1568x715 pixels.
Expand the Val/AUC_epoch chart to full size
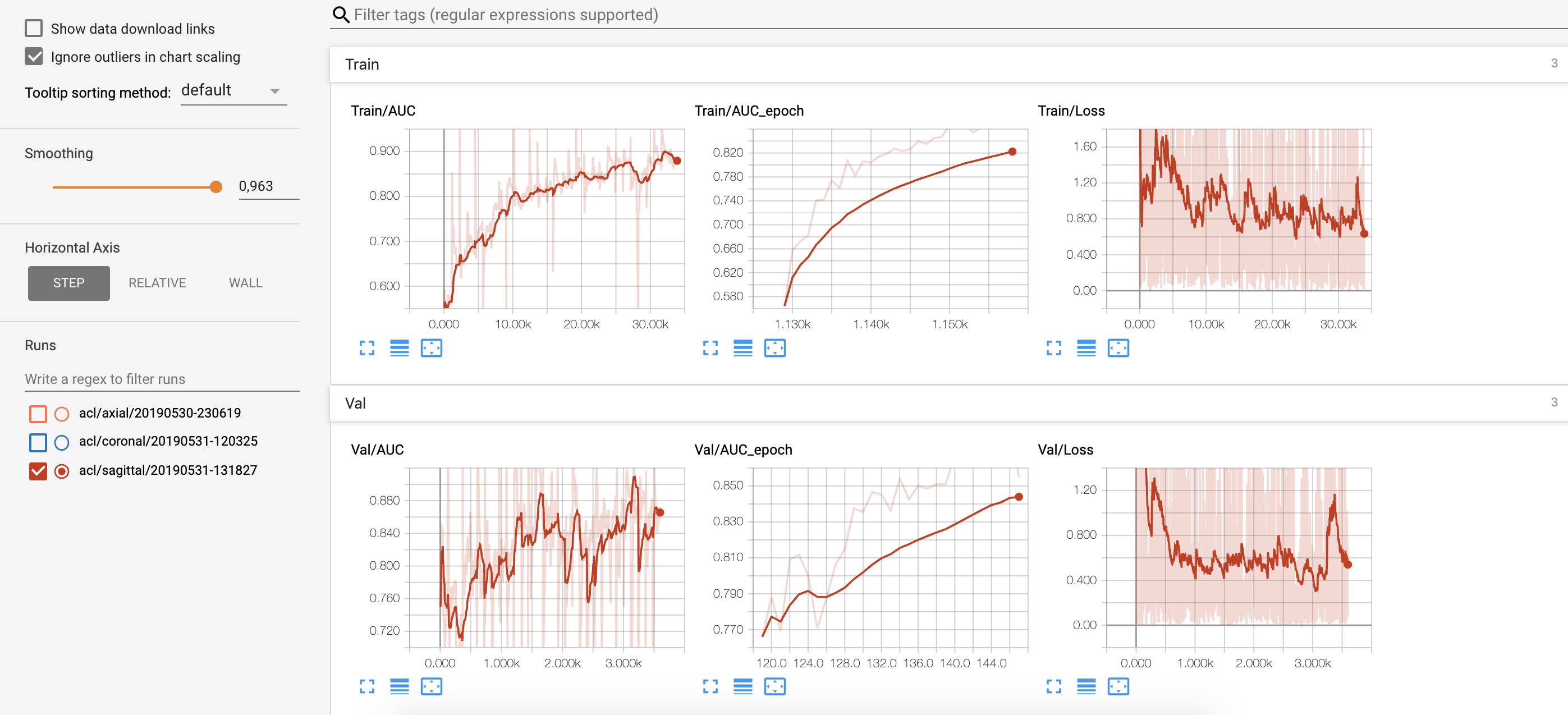click(710, 686)
